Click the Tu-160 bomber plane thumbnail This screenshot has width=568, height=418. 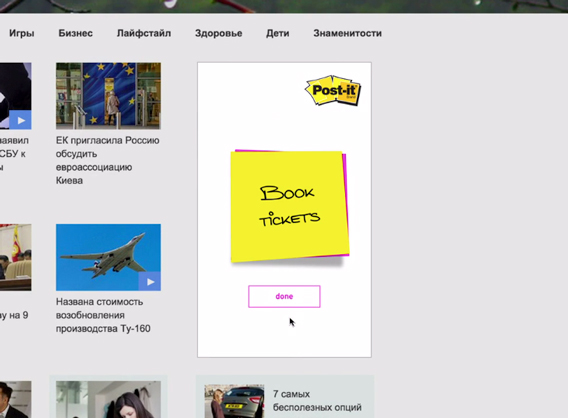click(108, 257)
